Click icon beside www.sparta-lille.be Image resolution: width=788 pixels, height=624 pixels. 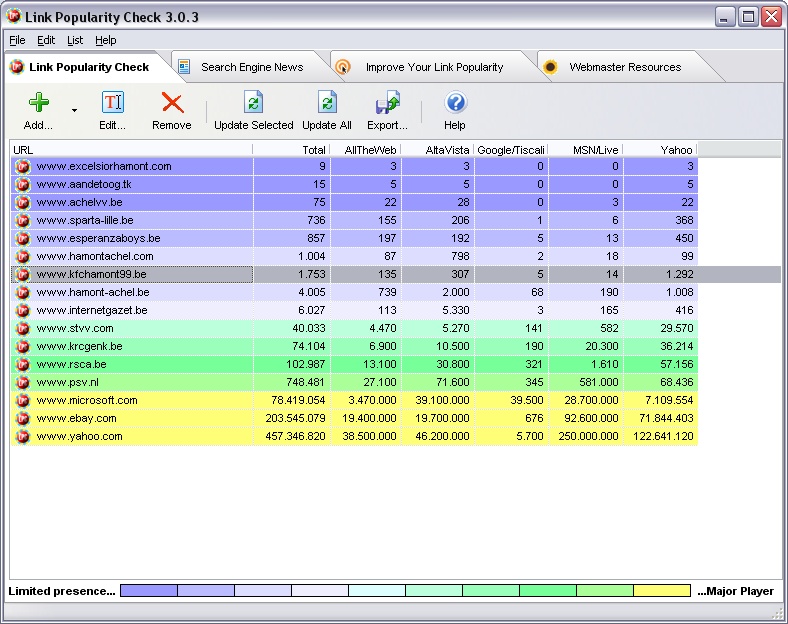pos(23,220)
